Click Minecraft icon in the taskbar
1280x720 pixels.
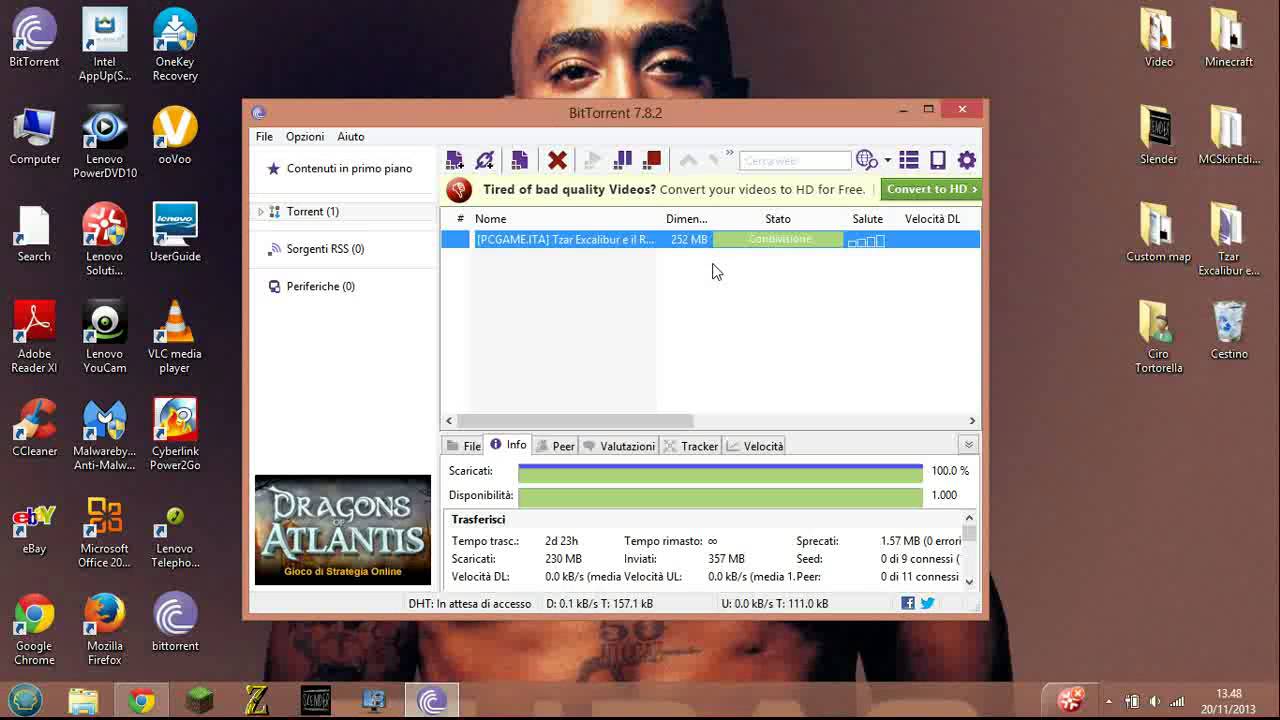coord(198,701)
